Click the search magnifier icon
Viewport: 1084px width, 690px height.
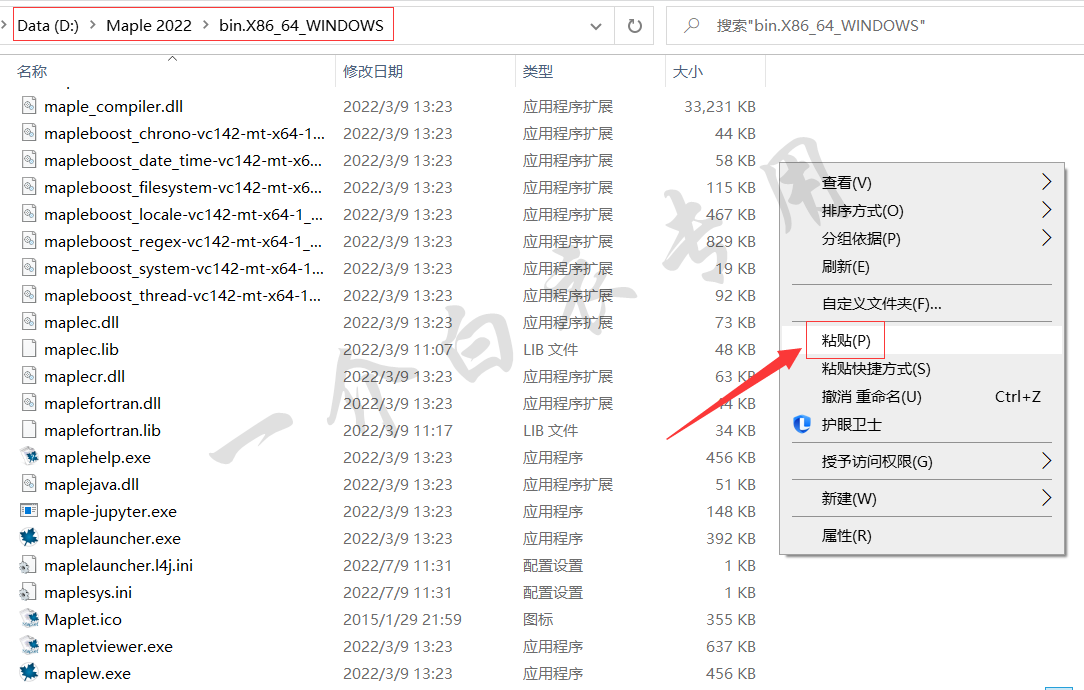691,26
